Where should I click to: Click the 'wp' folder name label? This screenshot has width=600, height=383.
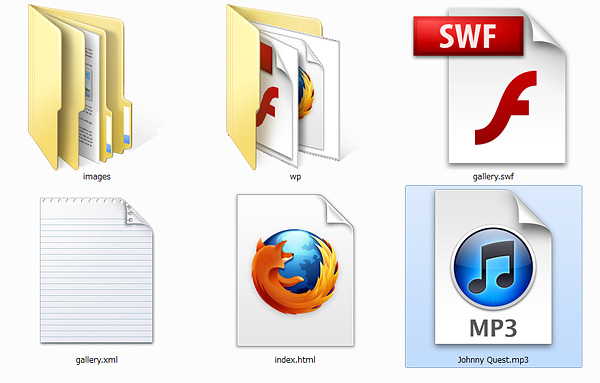[x=295, y=177]
